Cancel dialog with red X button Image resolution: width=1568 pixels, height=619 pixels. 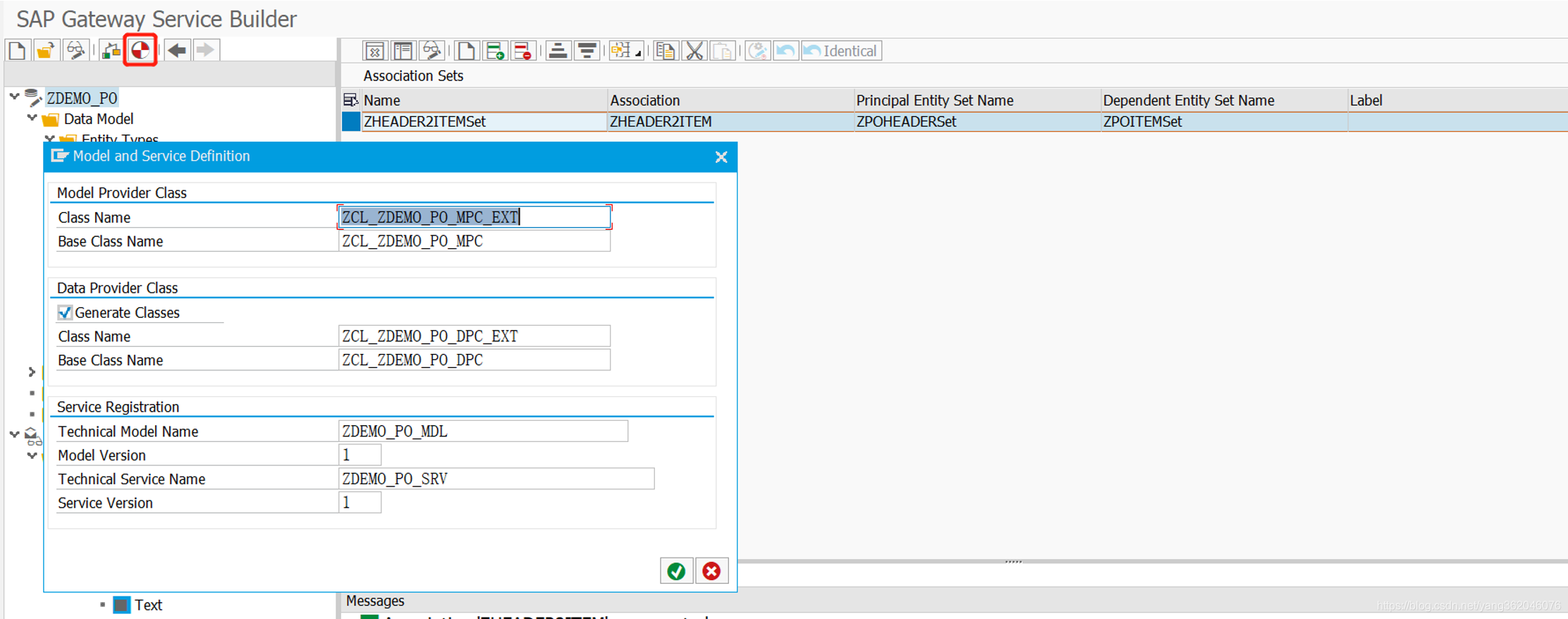(711, 571)
